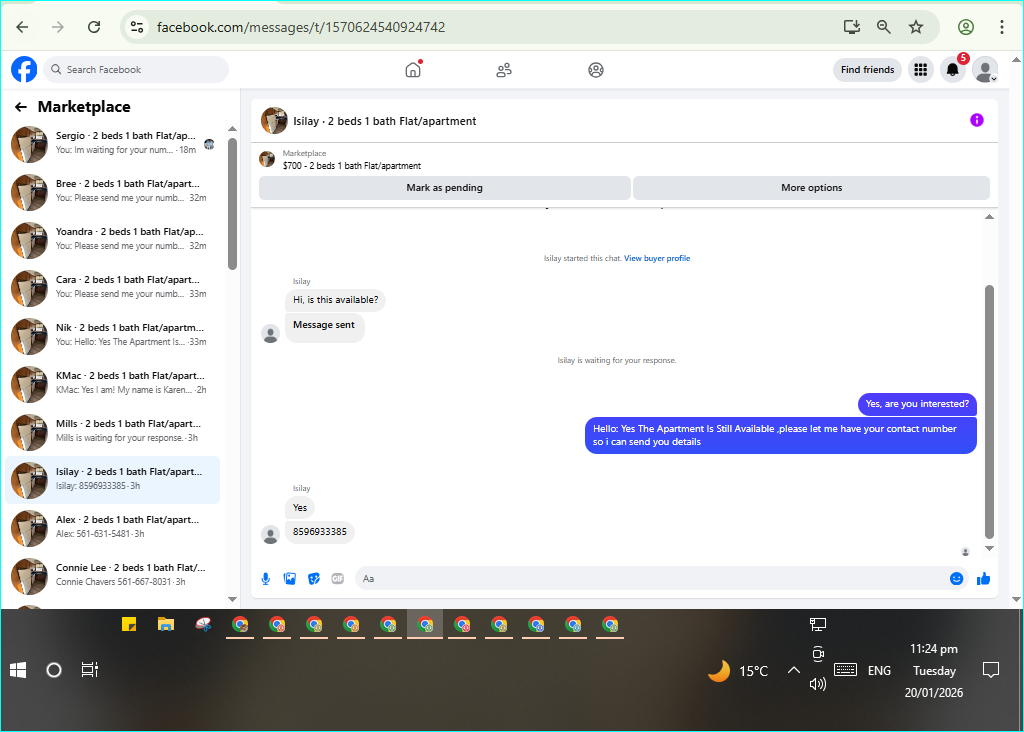Choose a sticker for the message
Viewport: 1024px width, 732px height.
click(x=314, y=579)
